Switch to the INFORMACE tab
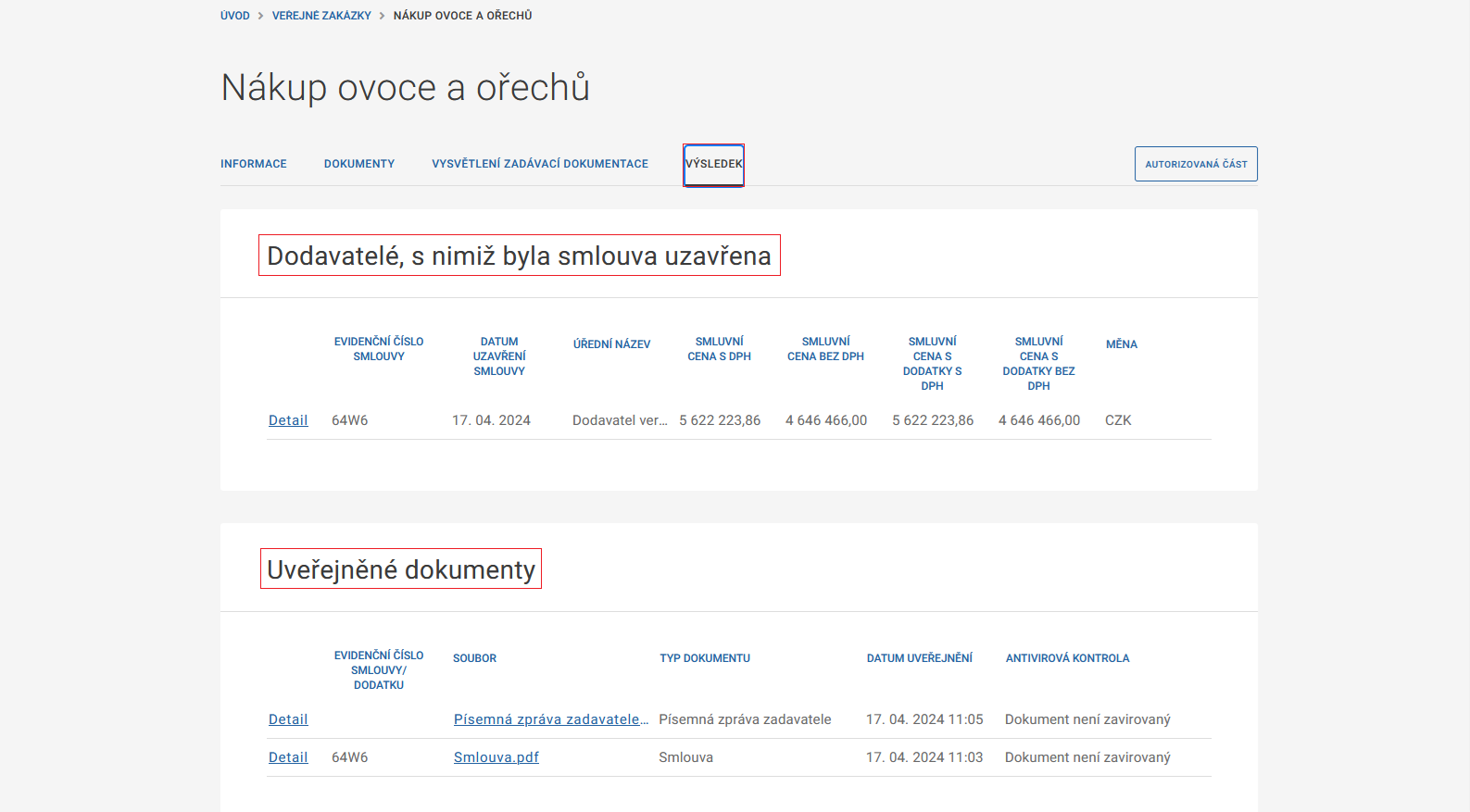Image resolution: width=1470 pixels, height=812 pixels. tap(253, 164)
